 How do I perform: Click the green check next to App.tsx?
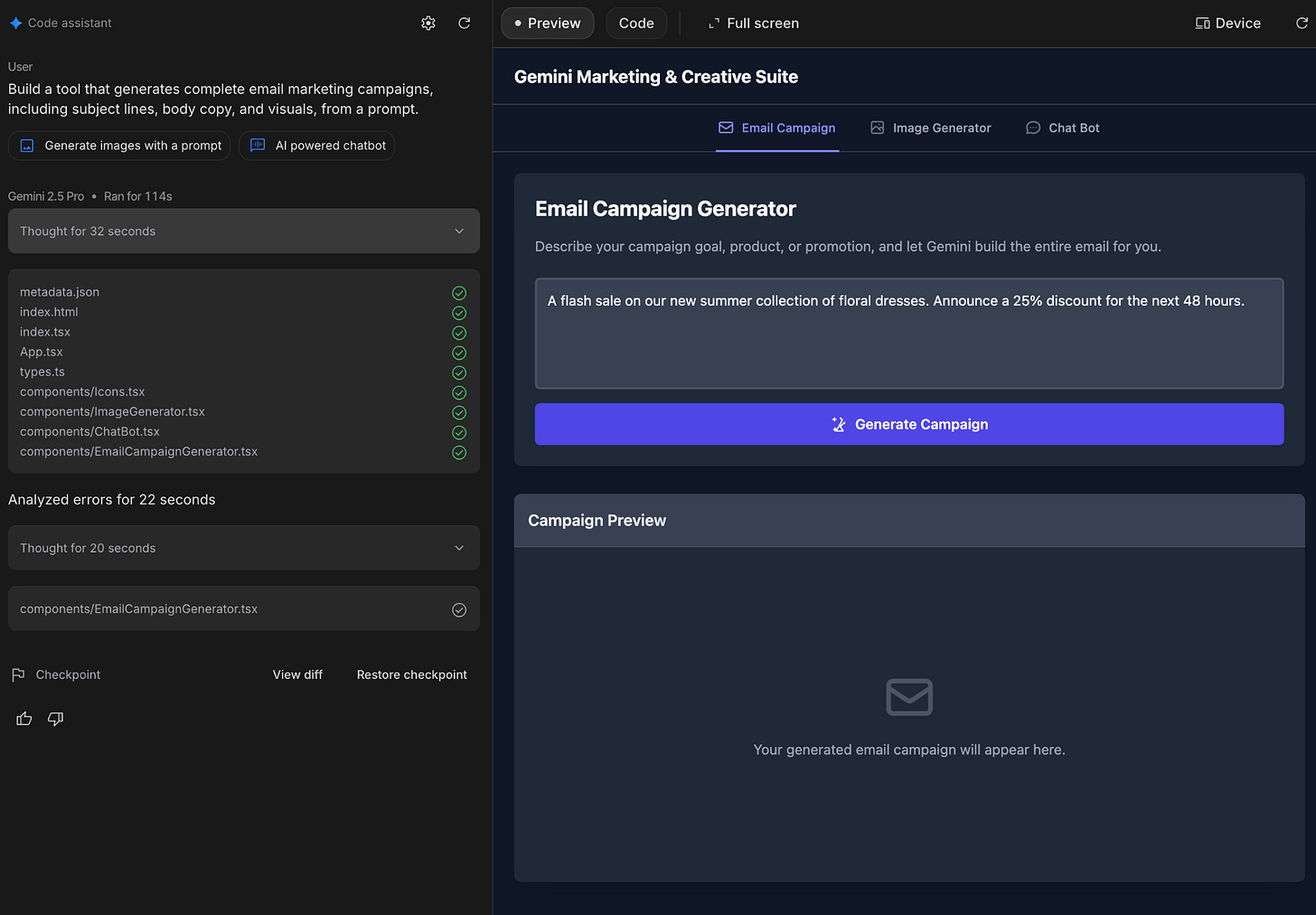(x=459, y=353)
